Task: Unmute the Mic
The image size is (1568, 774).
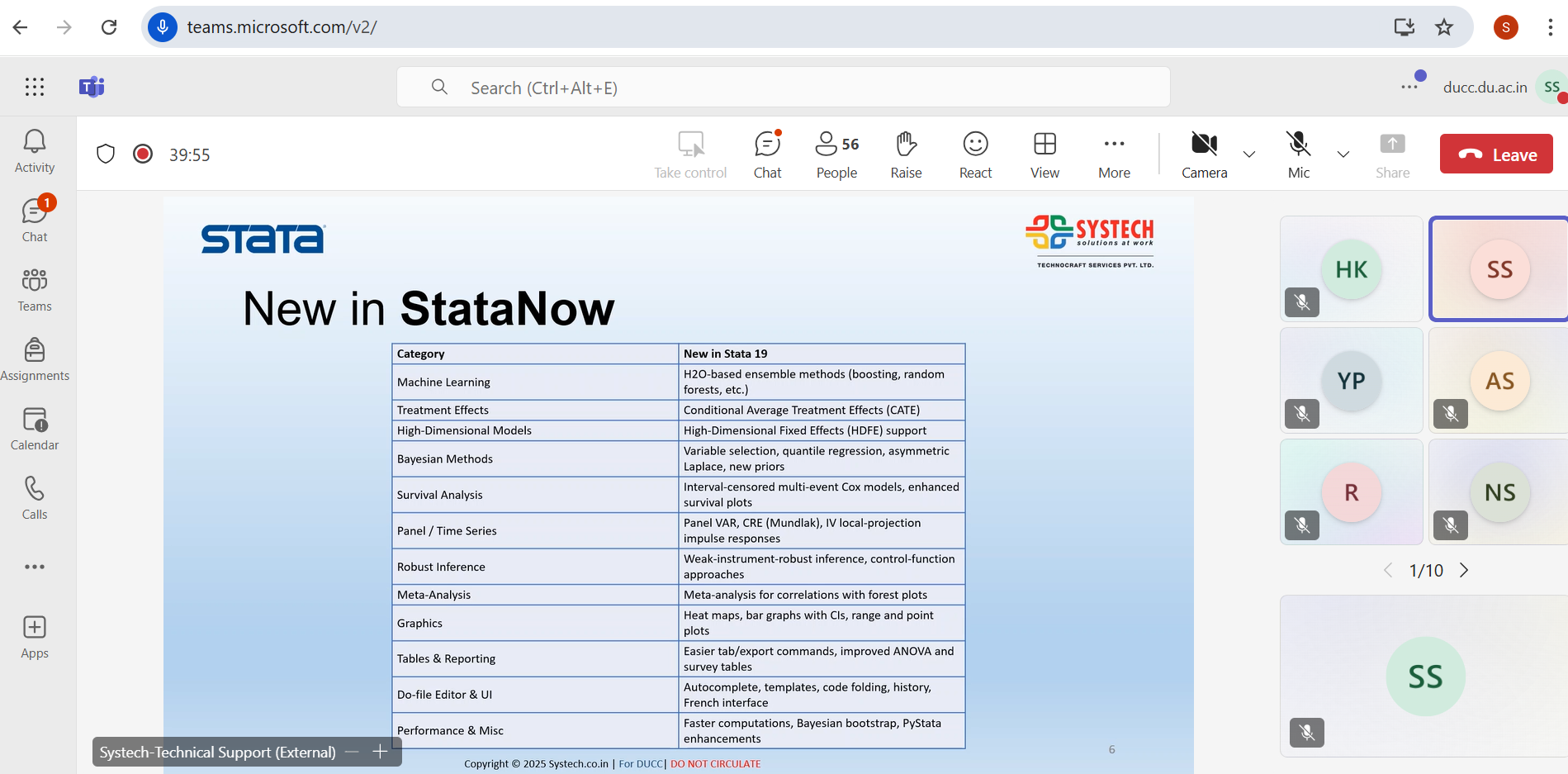Action: pos(1298,154)
